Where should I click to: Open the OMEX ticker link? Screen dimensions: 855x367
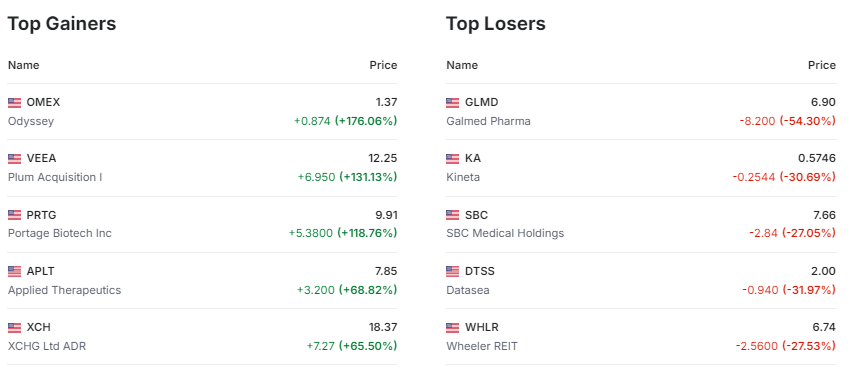click(43, 103)
